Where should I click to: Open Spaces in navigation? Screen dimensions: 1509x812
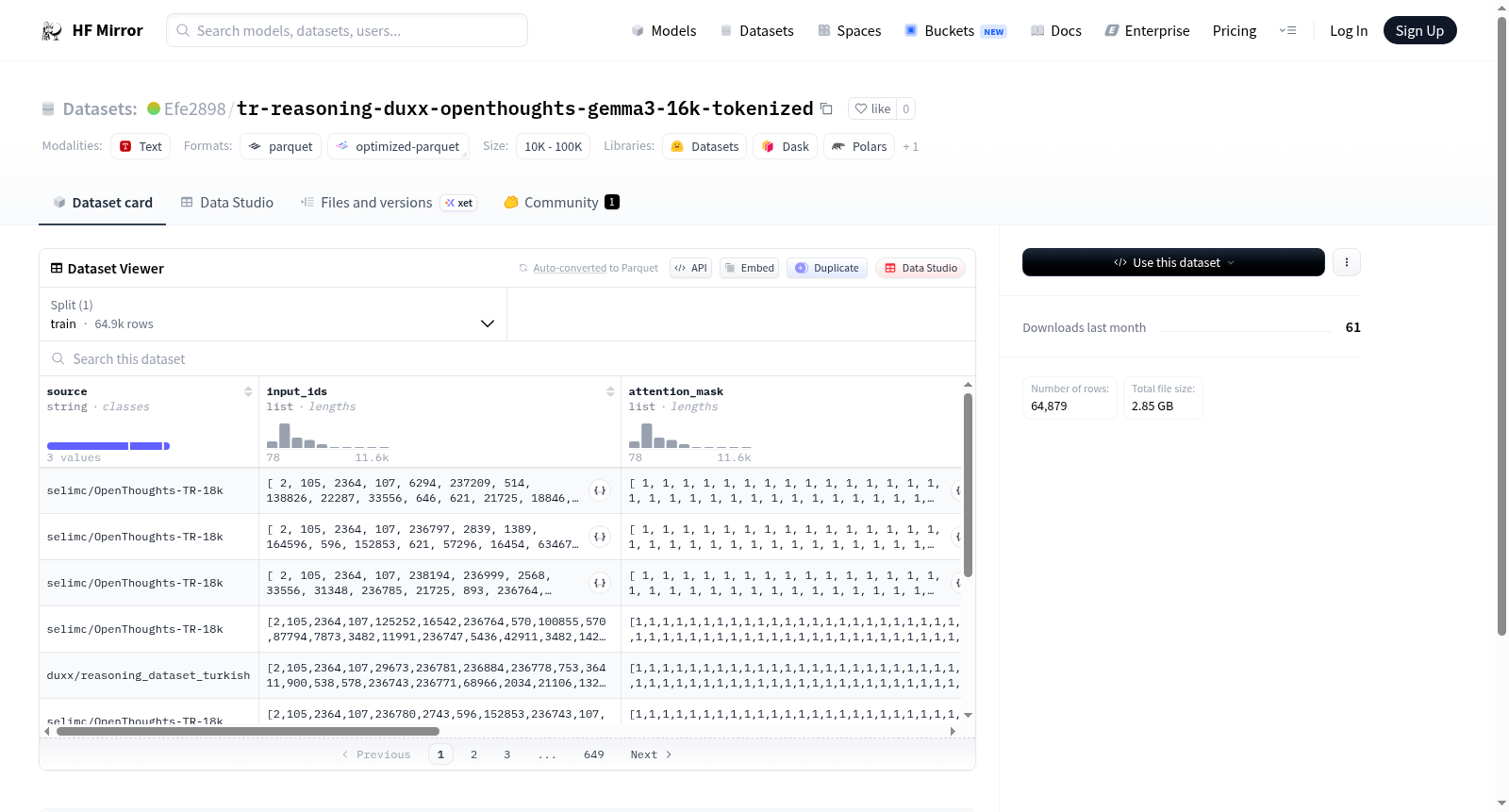point(849,31)
